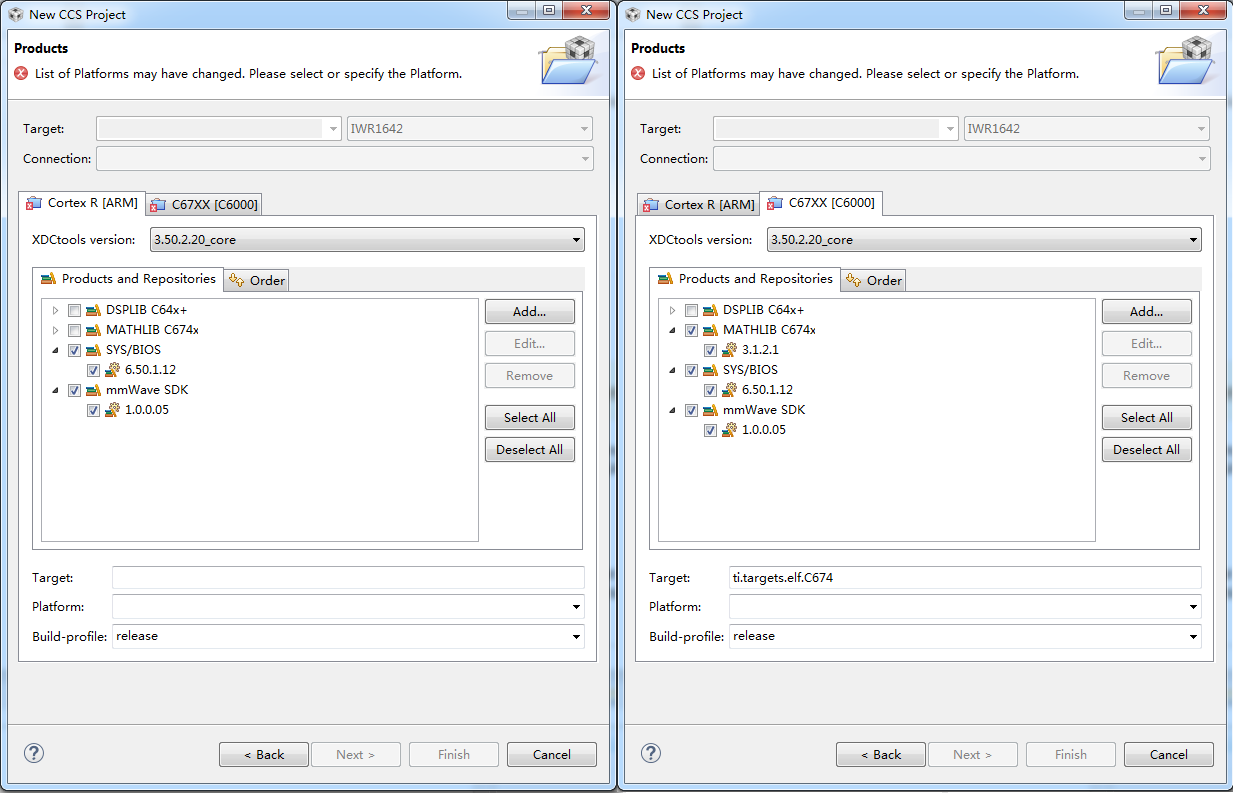Open XDCtools version dropdown in left dialog
1233x793 pixels.
[x=367, y=240]
